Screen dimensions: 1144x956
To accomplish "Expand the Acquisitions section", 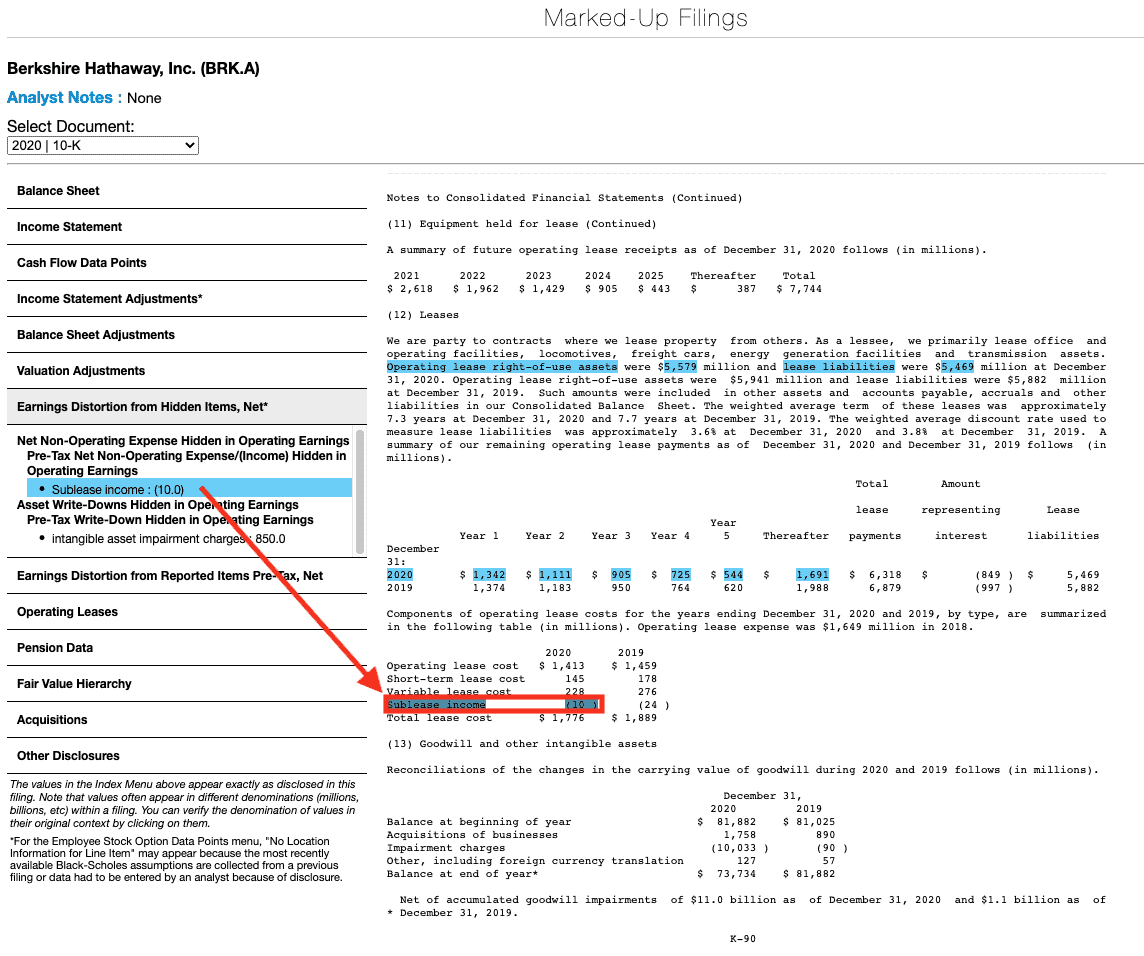I will coord(187,720).
